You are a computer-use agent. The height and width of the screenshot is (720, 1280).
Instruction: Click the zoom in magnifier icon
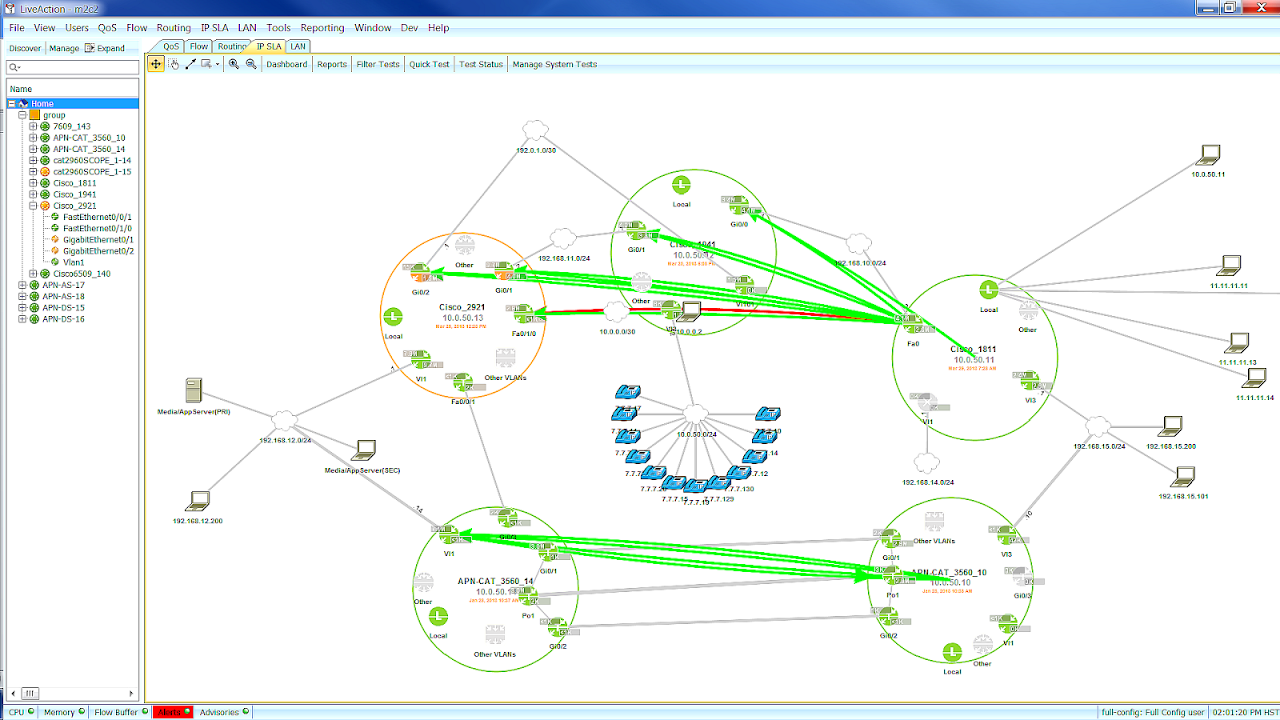(x=232, y=64)
